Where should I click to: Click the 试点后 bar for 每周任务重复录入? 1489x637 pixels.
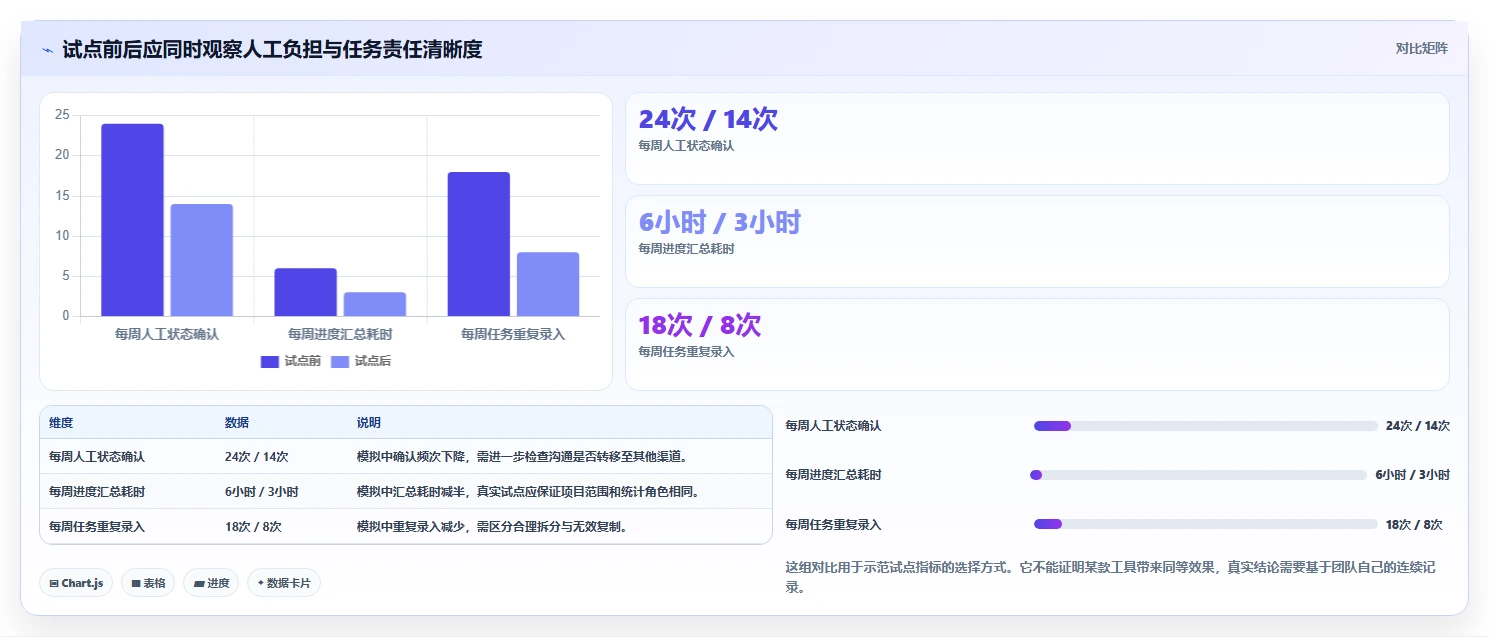pos(548,284)
